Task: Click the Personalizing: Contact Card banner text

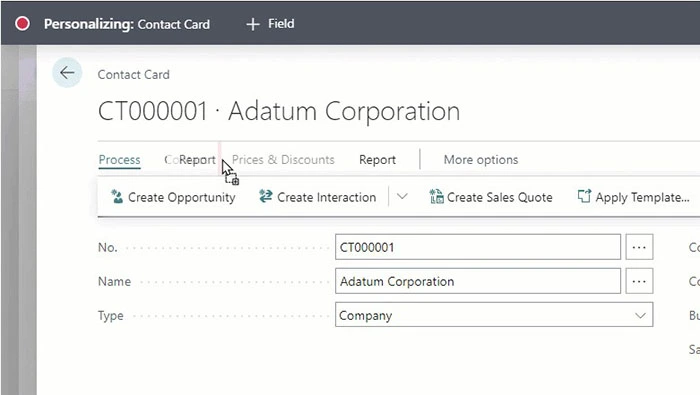Action: (127, 24)
